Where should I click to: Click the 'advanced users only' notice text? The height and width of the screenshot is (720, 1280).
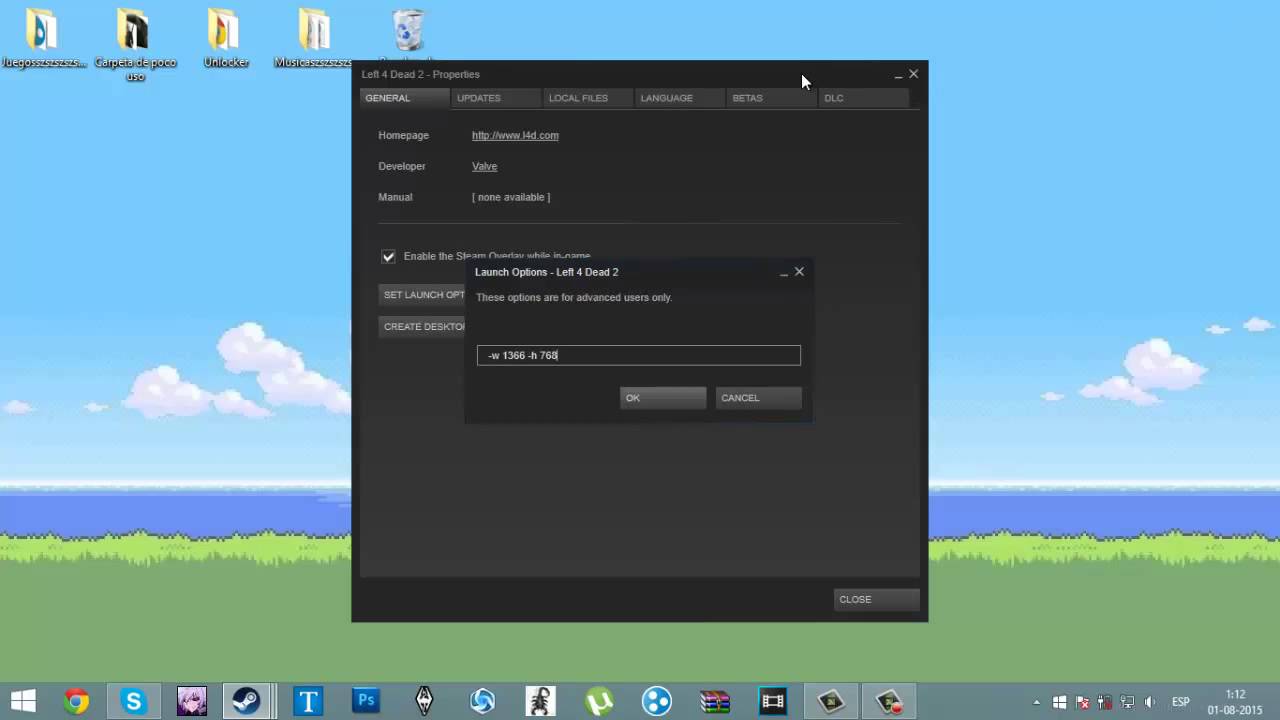click(x=574, y=297)
